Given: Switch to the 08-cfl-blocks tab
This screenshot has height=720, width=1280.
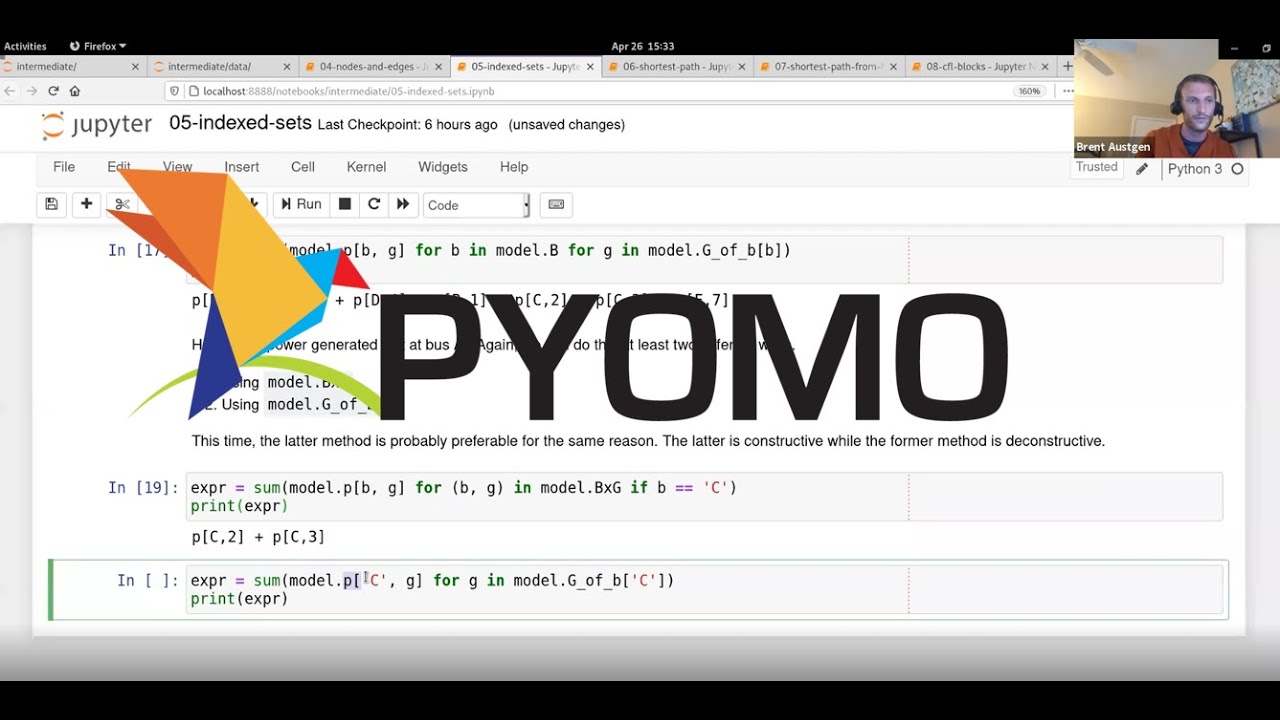Looking at the screenshot, I should coord(980,66).
